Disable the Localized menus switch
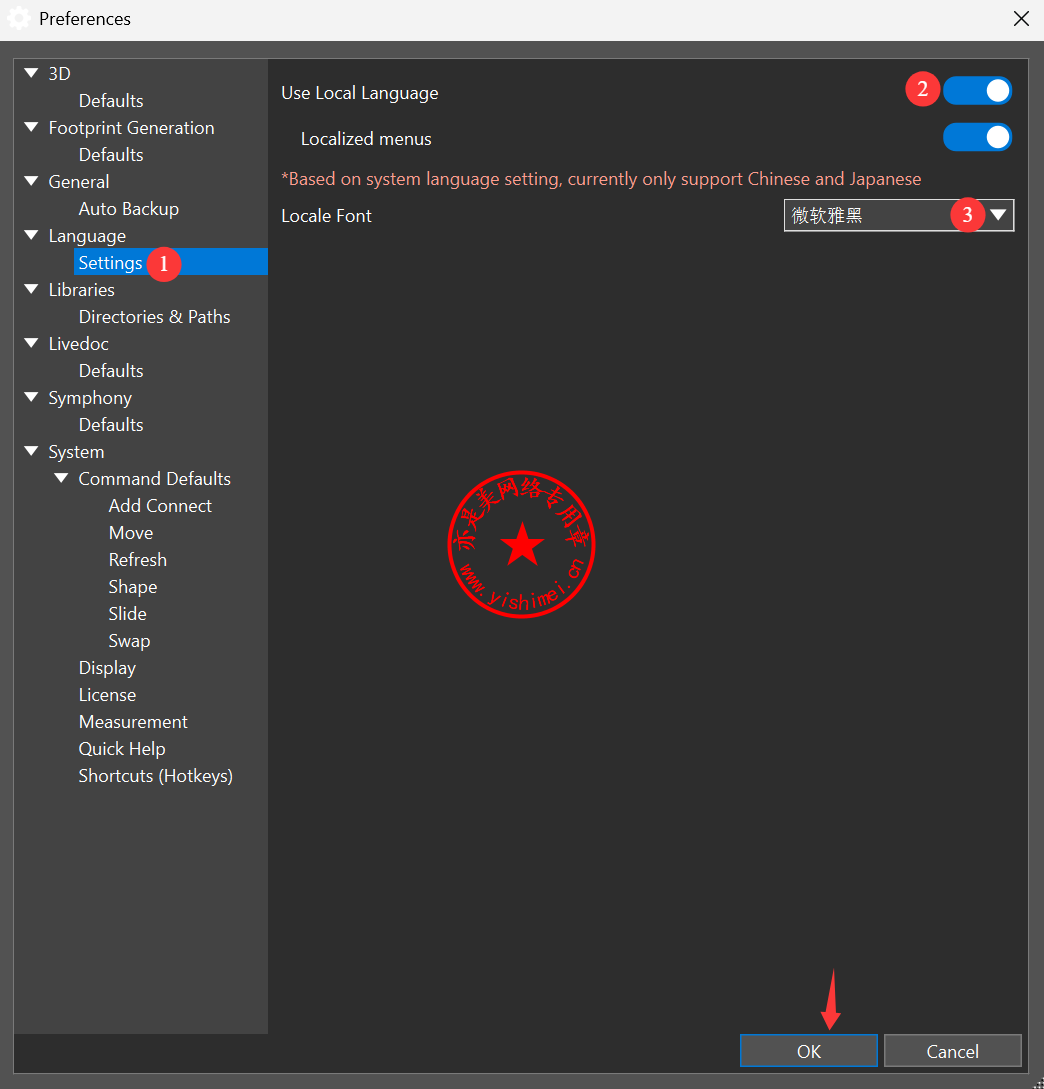 [977, 138]
